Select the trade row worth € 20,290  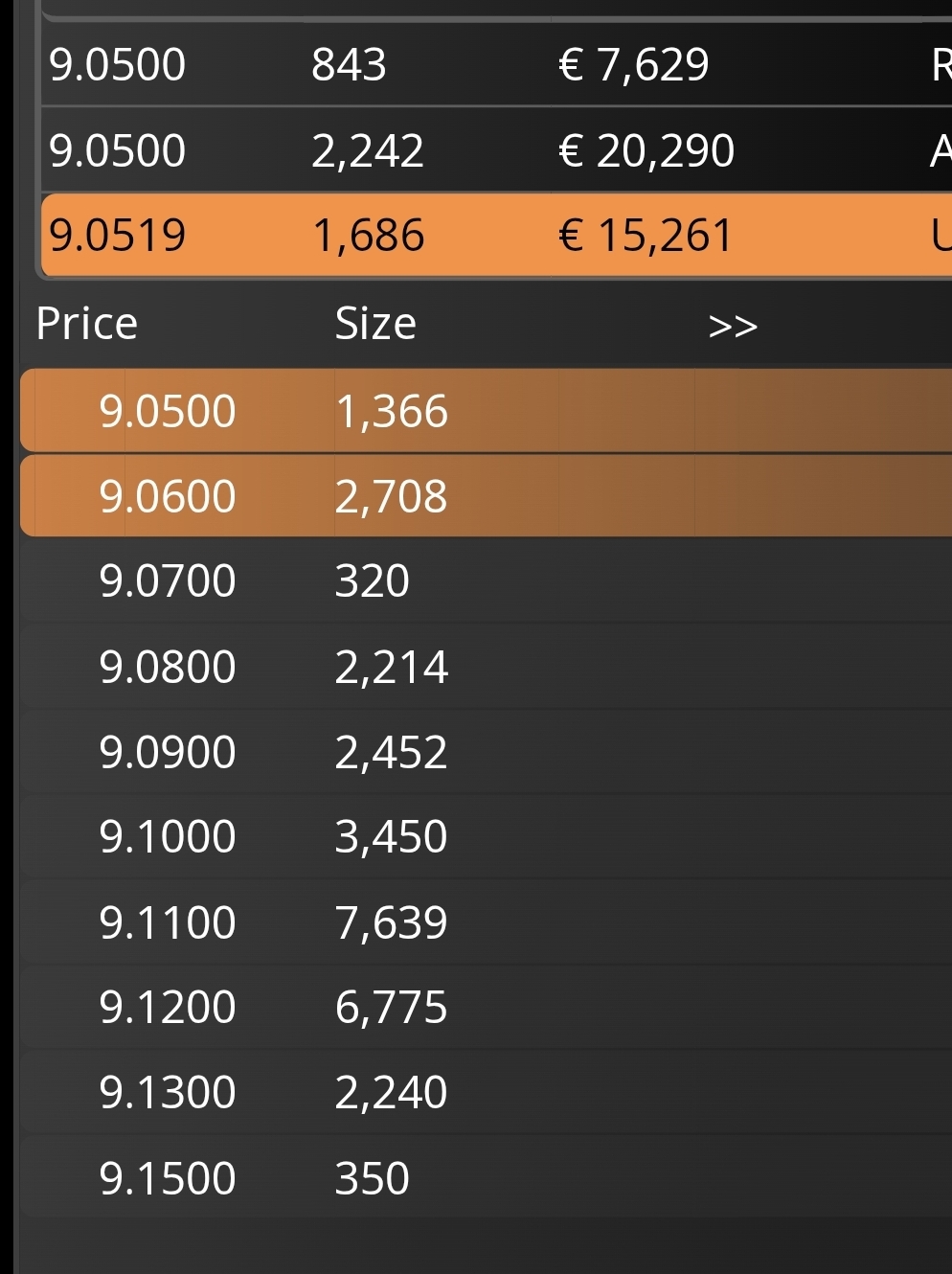click(646, 150)
